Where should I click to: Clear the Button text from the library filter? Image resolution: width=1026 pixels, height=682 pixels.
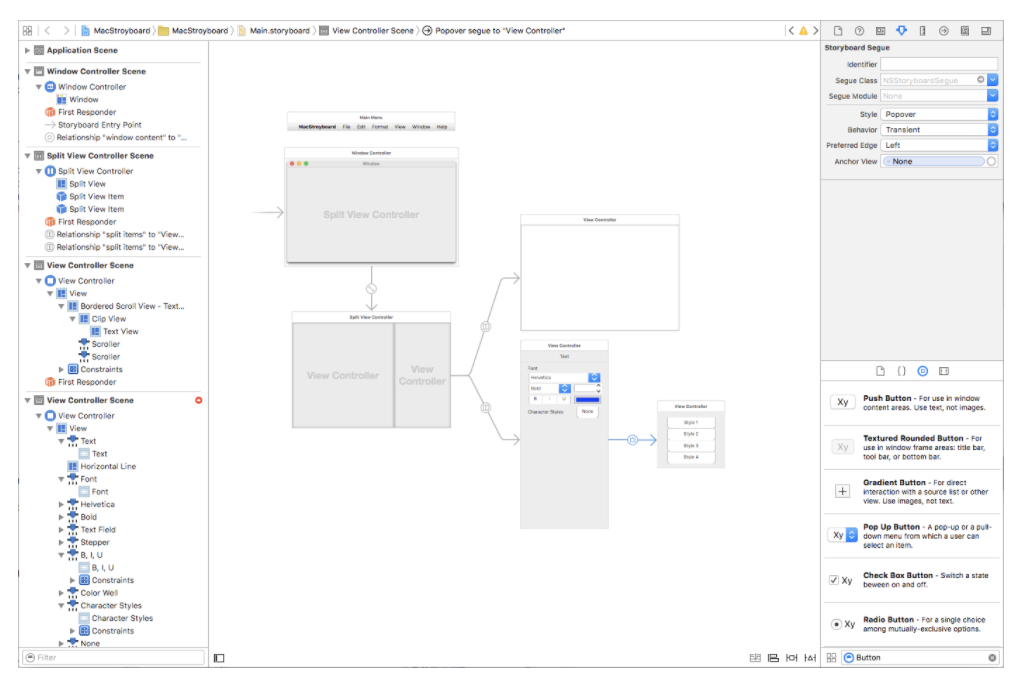(x=991, y=657)
